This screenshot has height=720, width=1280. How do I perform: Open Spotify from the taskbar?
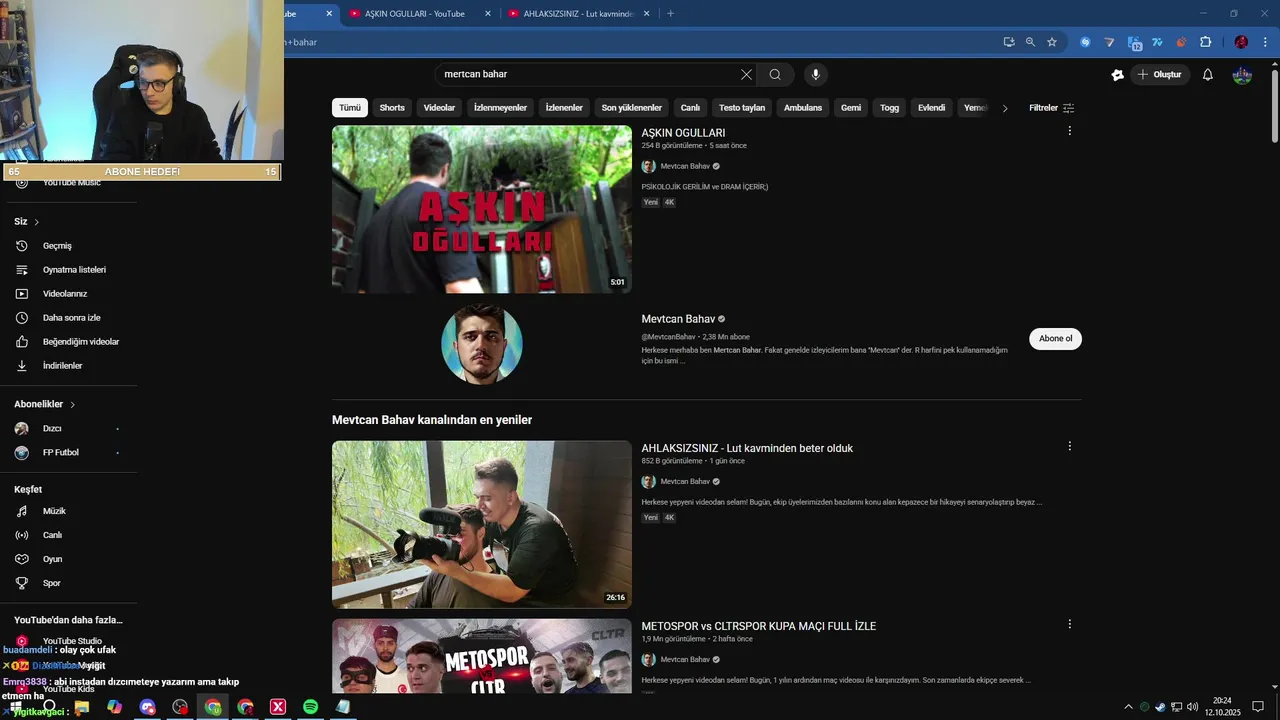pos(310,707)
